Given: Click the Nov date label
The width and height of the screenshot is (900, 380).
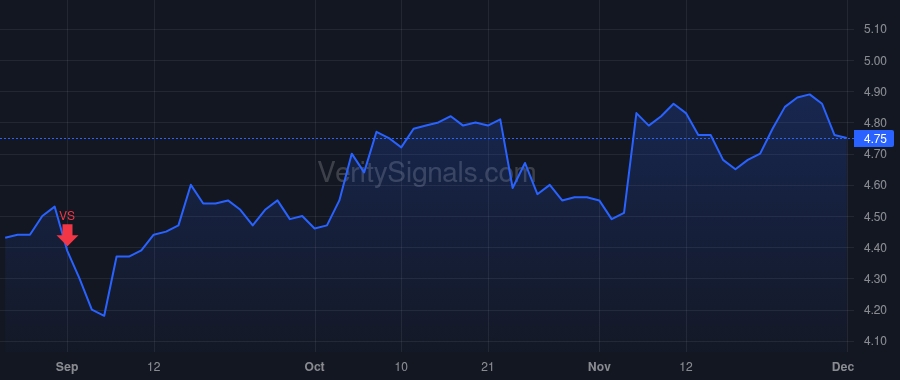Looking at the screenshot, I should click(x=599, y=367).
